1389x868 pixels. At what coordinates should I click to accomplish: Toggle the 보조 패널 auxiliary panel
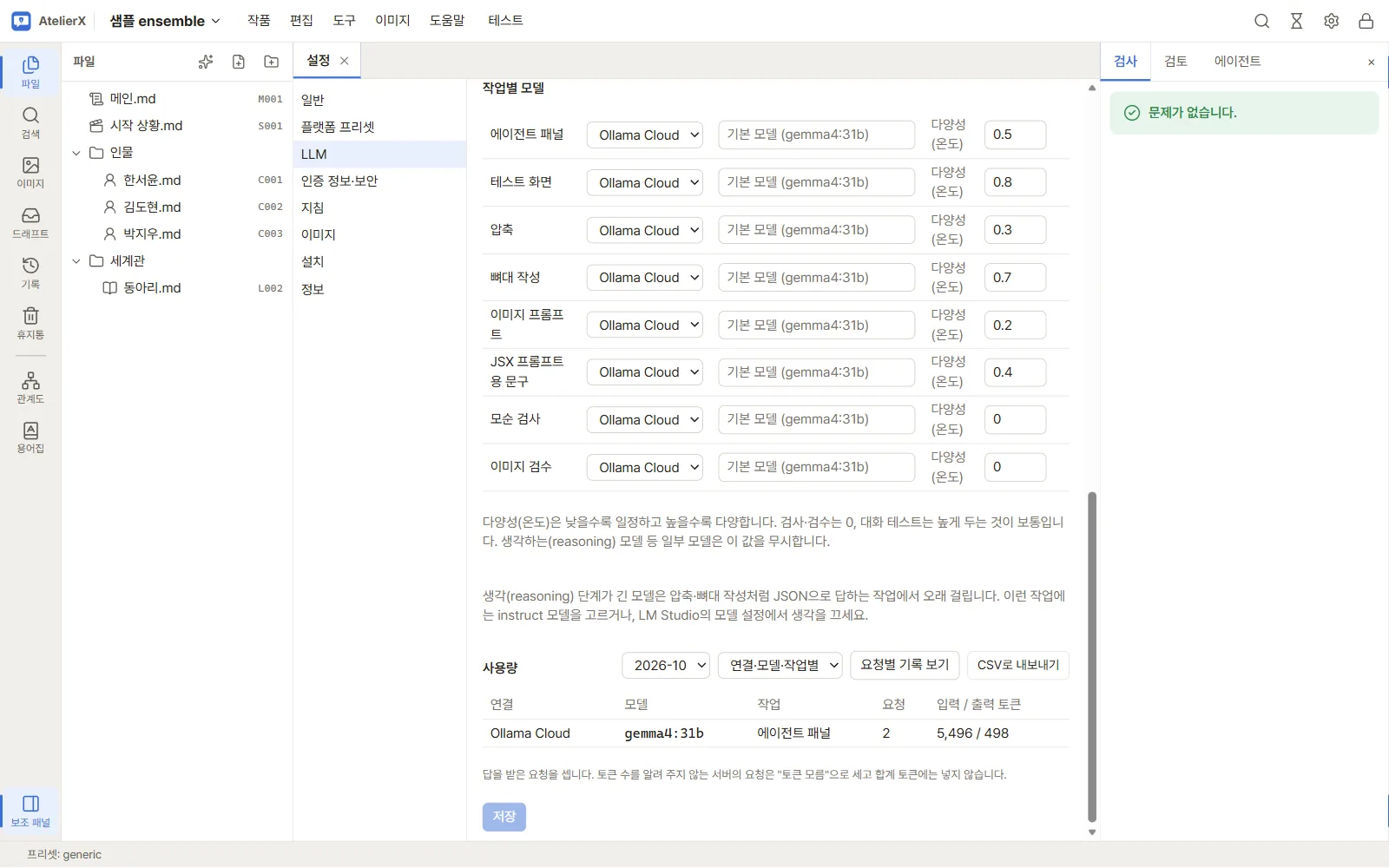(30, 811)
